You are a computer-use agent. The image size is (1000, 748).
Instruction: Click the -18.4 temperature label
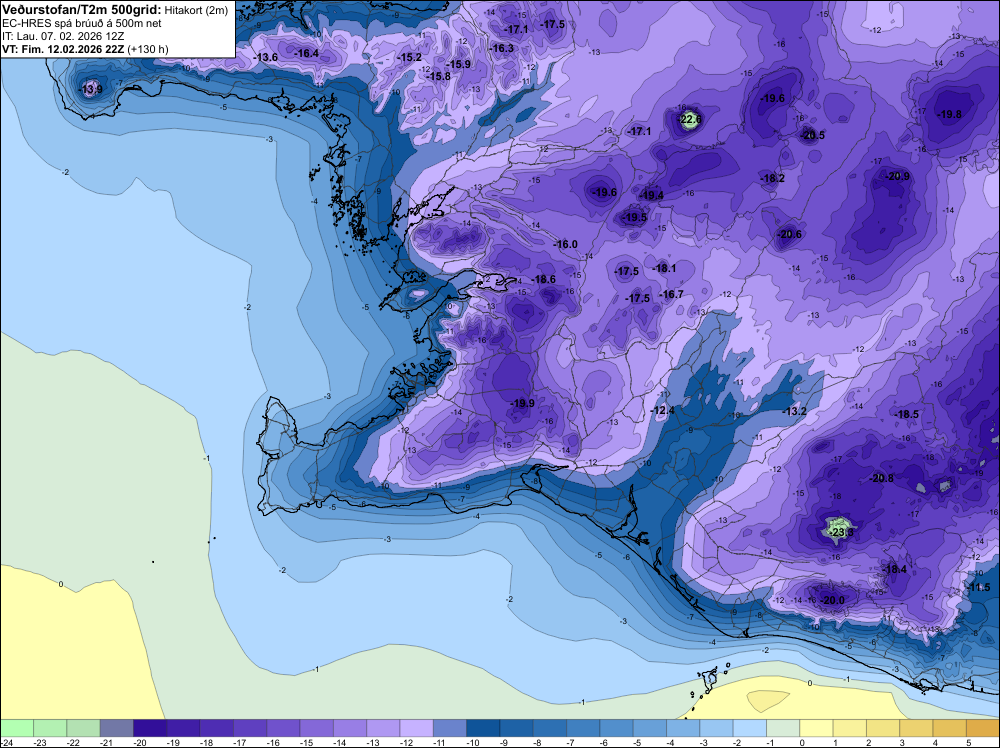(894, 569)
